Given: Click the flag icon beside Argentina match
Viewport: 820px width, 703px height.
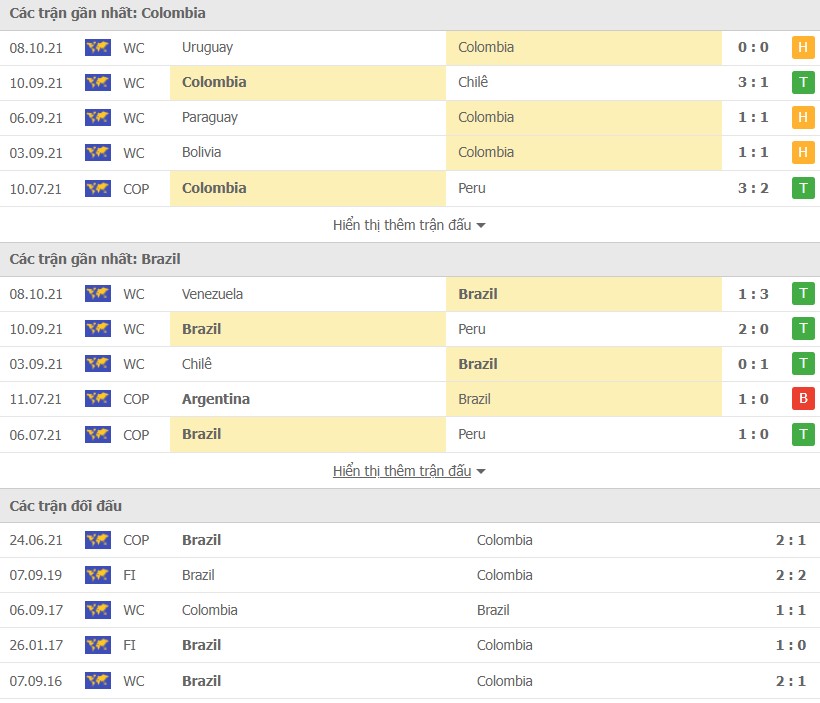Looking at the screenshot, I should pyautogui.click(x=97, y=399).
